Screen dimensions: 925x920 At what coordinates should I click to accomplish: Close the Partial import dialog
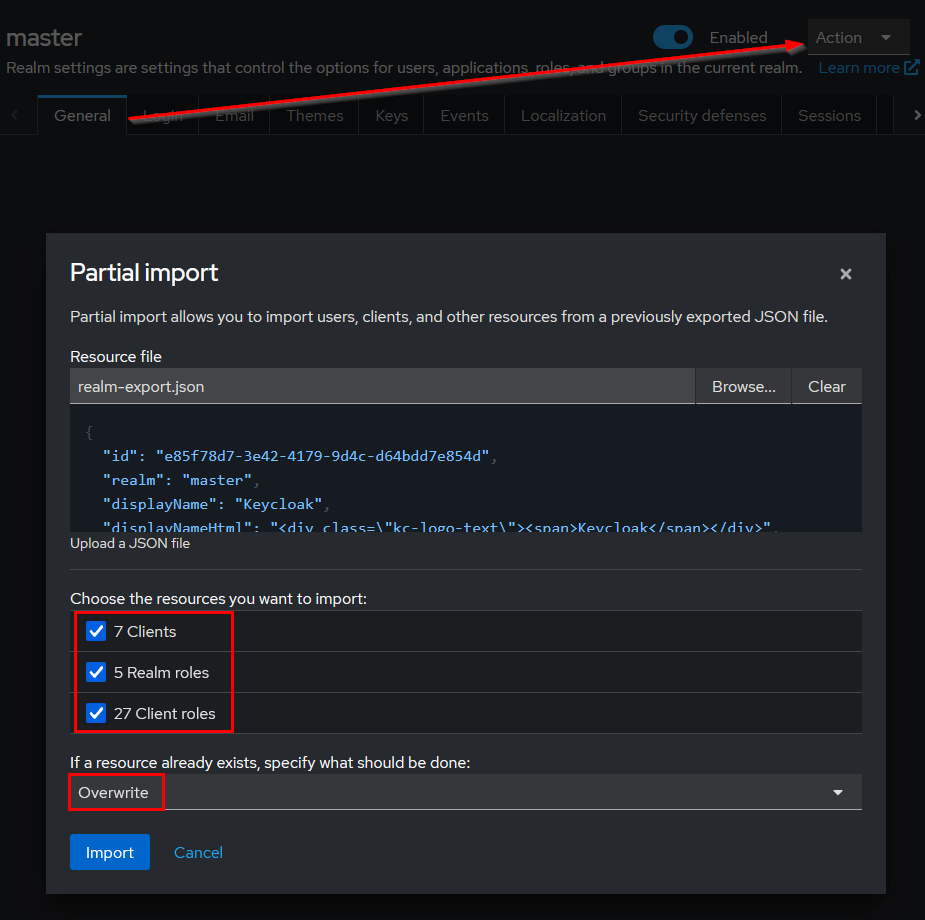click(845, 273)
